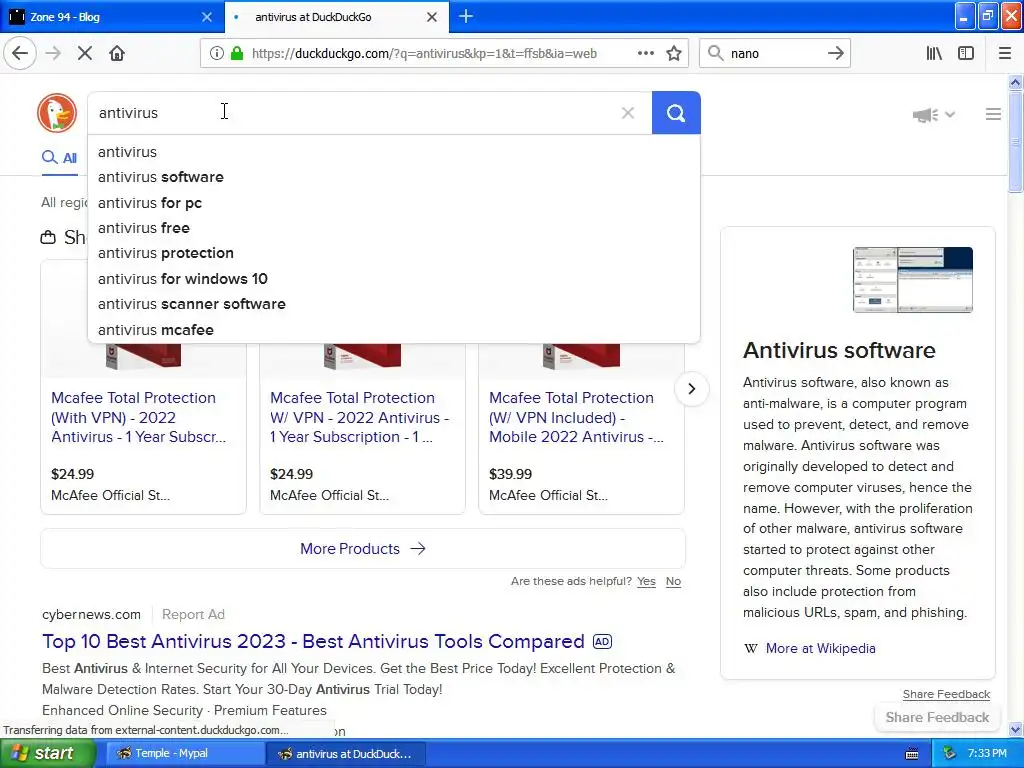Open More at Wikipedia link

coord(820,648)
